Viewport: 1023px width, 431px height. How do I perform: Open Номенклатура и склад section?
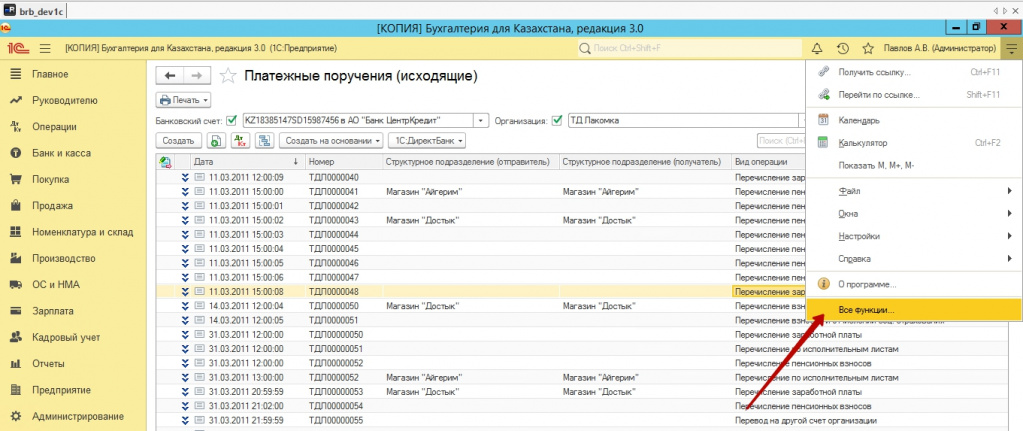click(82, 232)
